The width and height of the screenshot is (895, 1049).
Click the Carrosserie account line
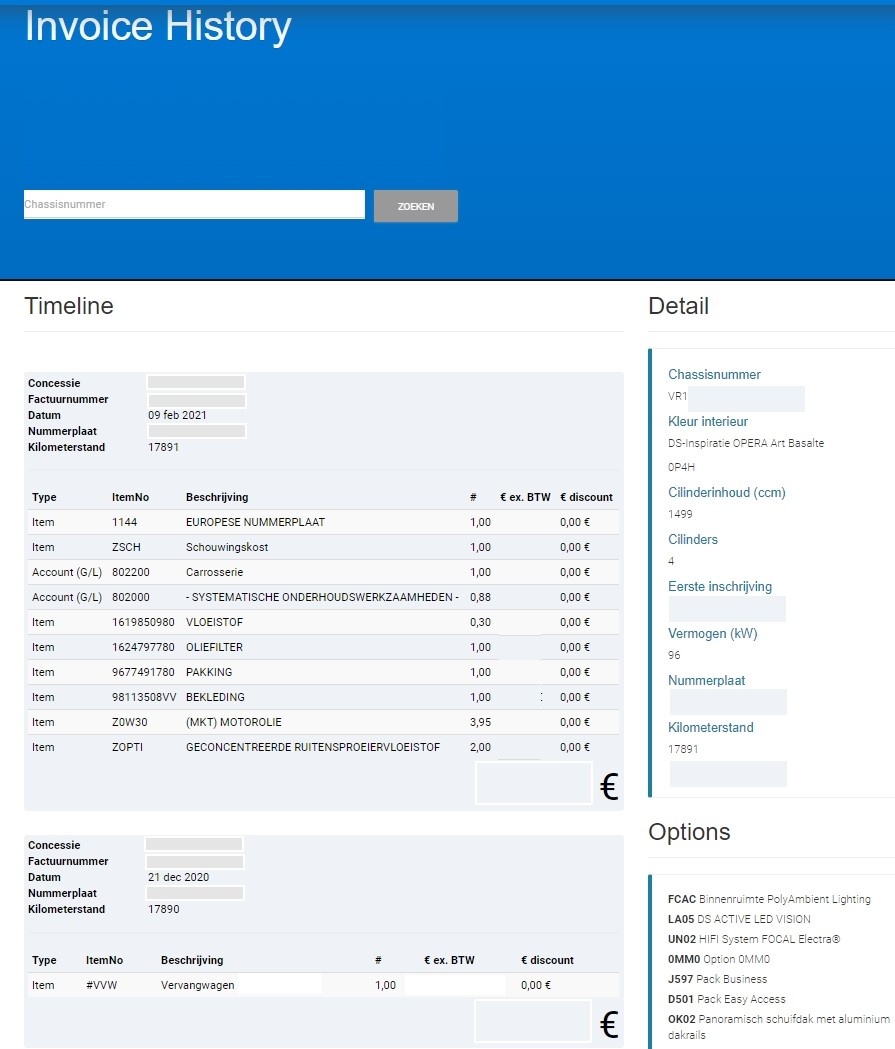click(x=215, y=572)
